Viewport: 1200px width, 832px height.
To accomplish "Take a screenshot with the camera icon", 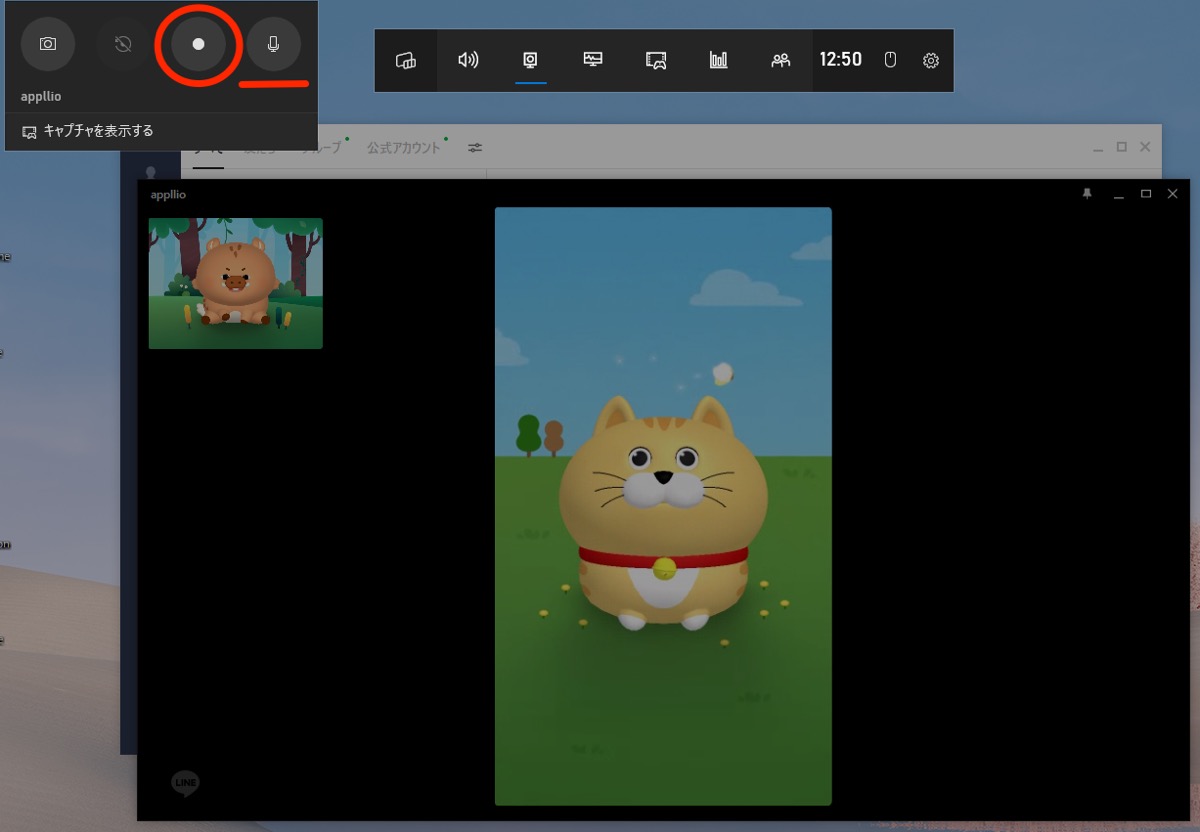I will point(48,43).
